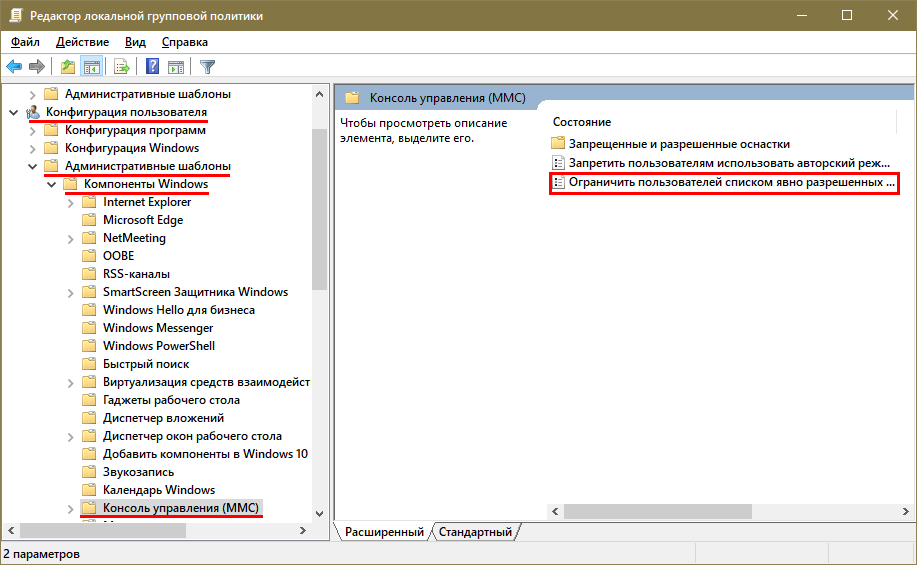Toggle Show/Hide console tree toolbar button

pos(91,67)
